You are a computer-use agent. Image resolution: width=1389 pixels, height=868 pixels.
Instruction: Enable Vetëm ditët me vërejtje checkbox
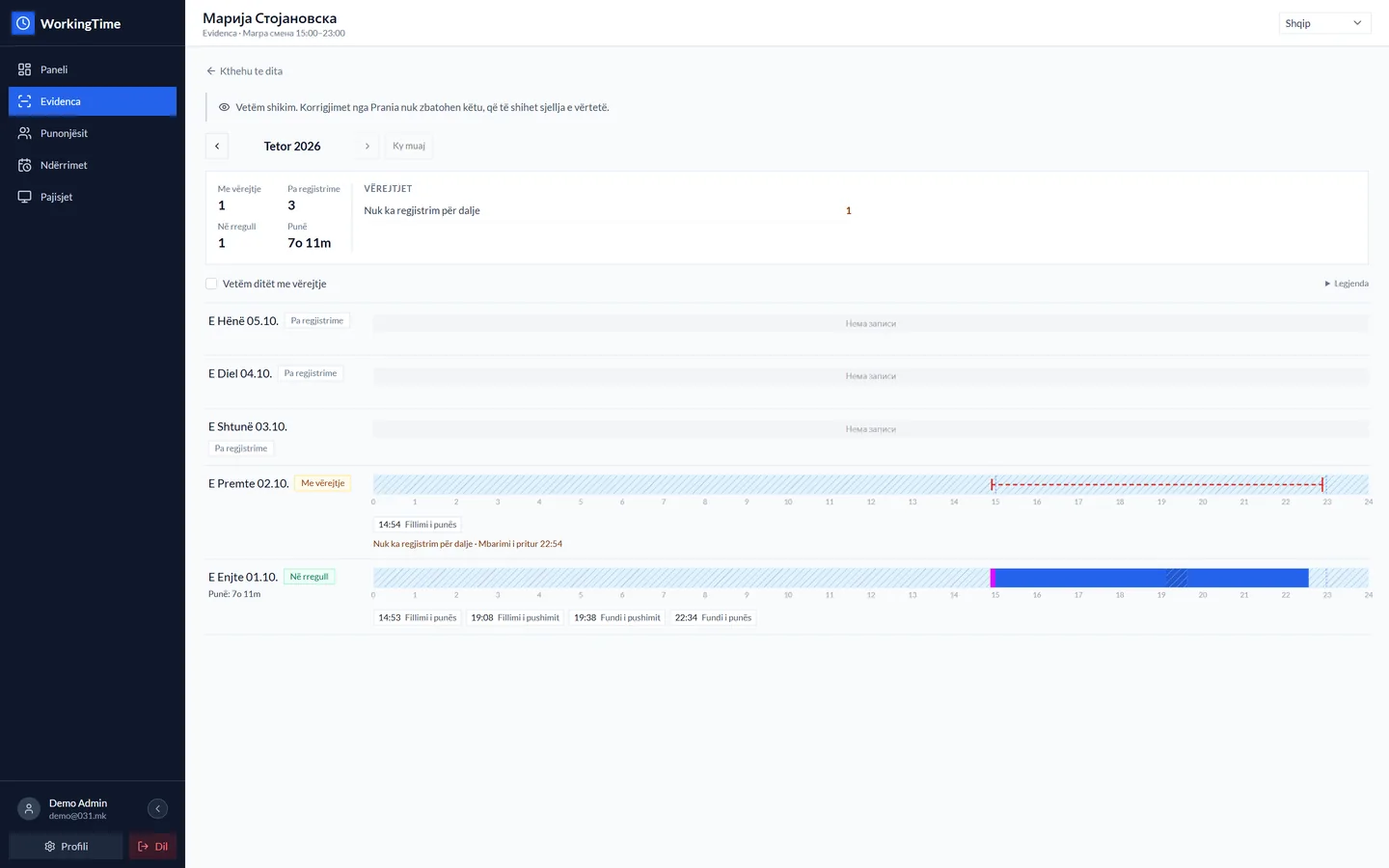point(211,284)
